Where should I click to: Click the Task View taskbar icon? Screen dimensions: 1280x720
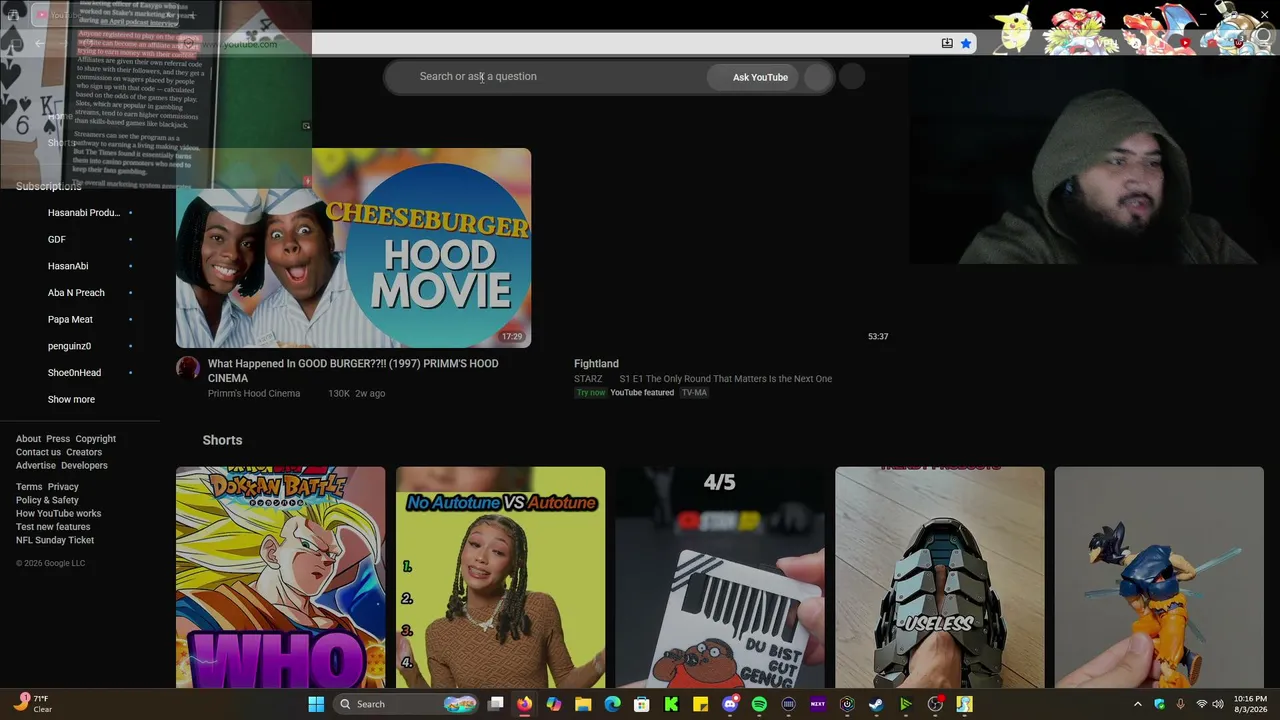tap(495, 704)
